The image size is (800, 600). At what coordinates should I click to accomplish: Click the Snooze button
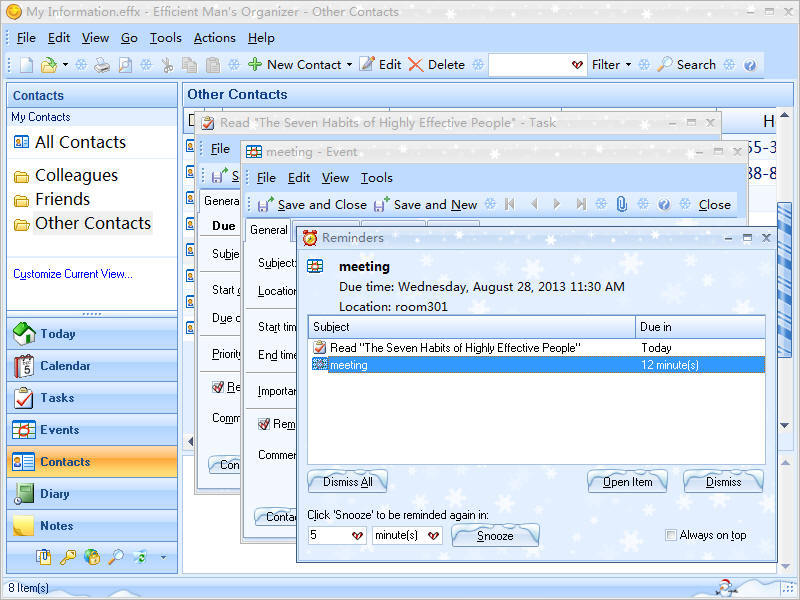(495, 535)
